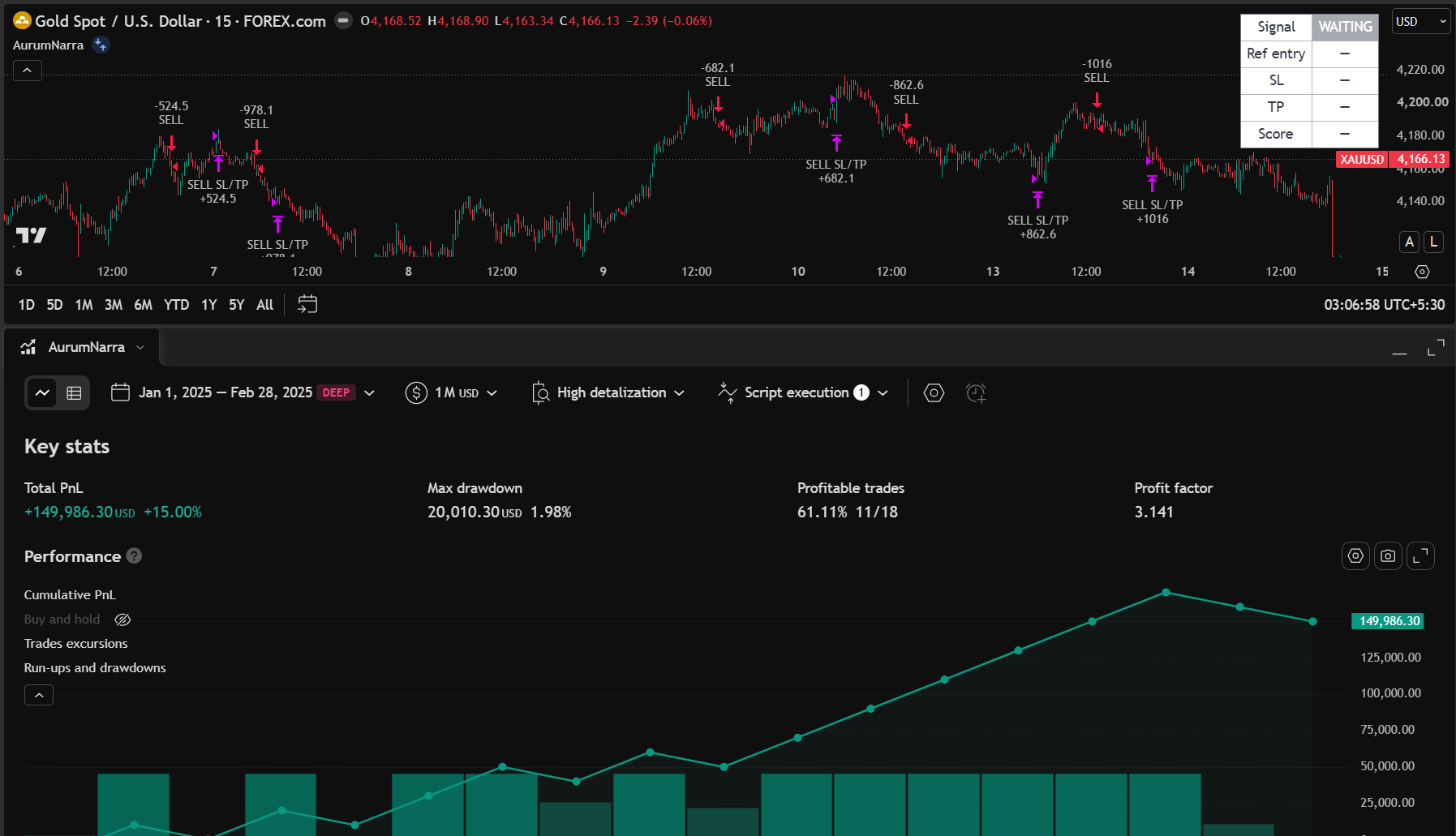Click the 03:06:58 UTC+5:30 timezone button
The image size is (1456, 836).
tap(1384, 305)
